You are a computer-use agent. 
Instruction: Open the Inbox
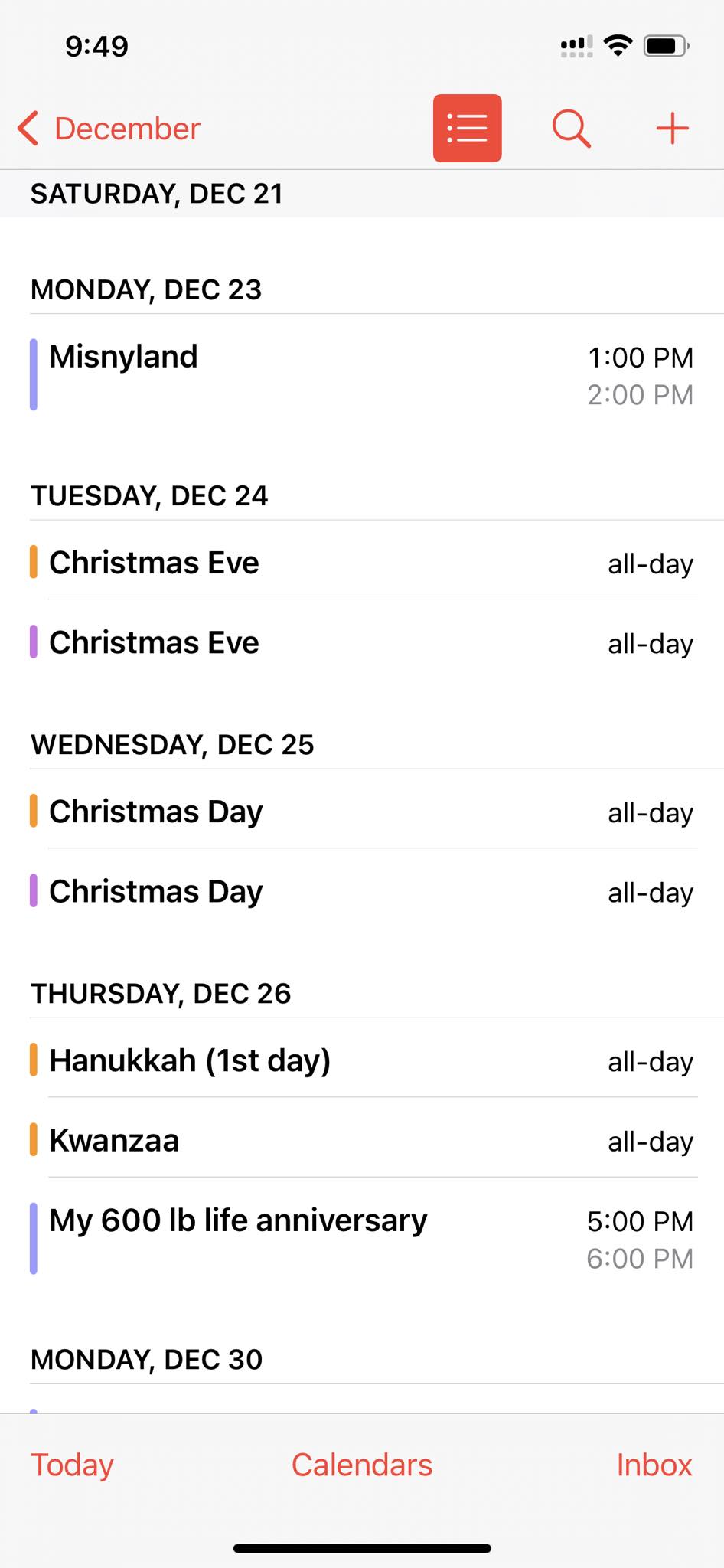pos(654,1465)
